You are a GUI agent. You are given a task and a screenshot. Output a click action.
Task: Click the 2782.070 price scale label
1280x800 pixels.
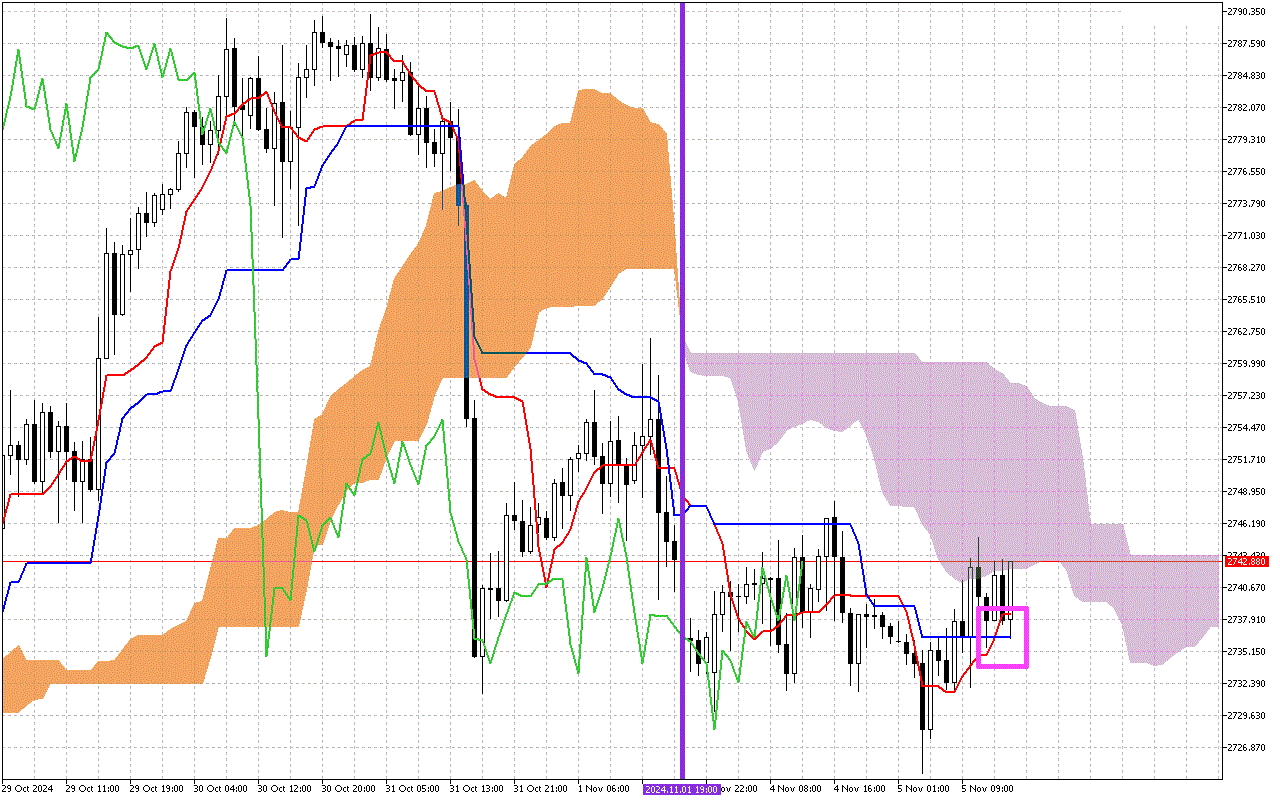pos(1246,108)
